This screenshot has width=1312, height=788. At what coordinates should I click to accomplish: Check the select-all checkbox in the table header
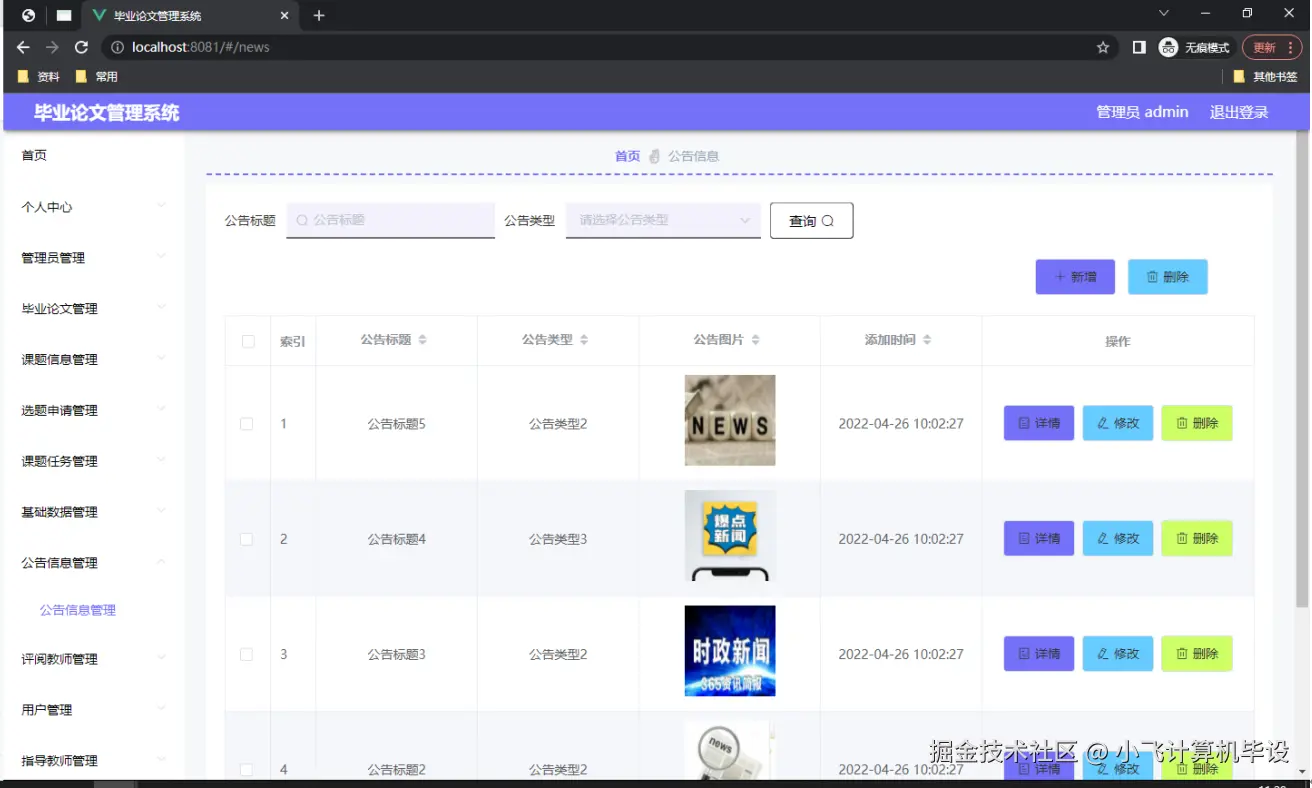[x=247, y=339]
